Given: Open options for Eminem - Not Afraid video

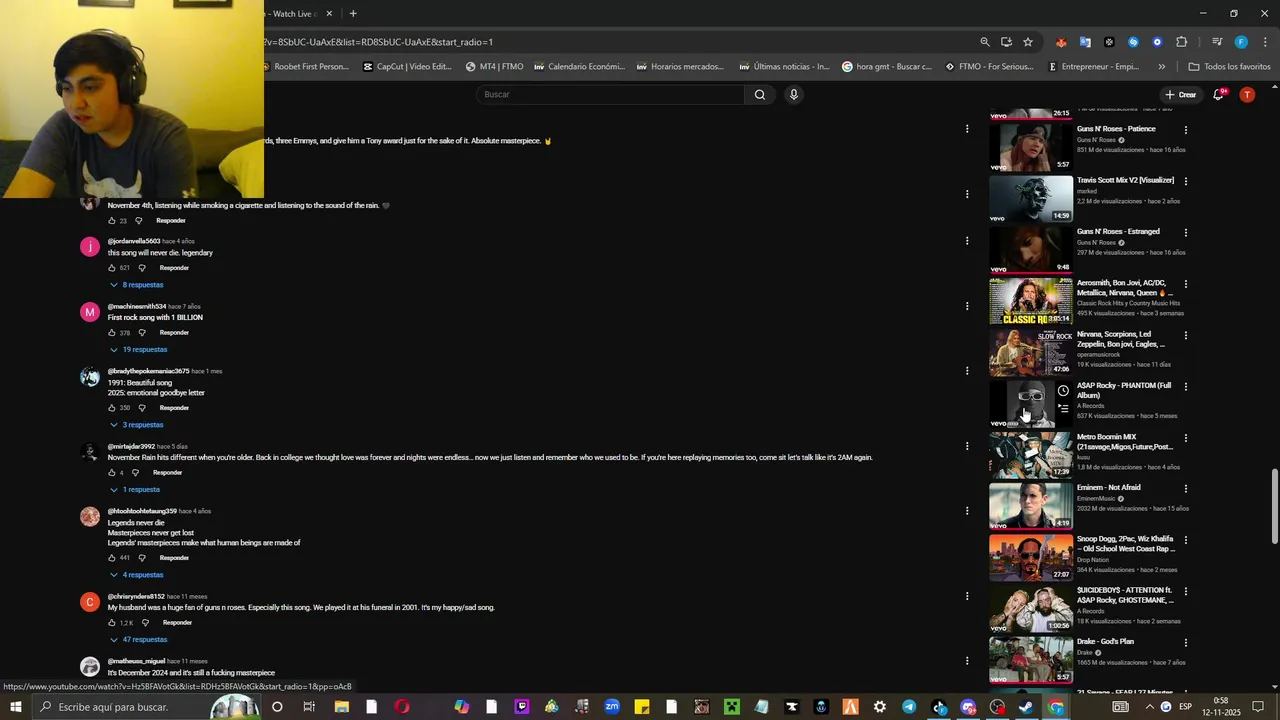Looking at the screenshot, I should (1186, 489).
